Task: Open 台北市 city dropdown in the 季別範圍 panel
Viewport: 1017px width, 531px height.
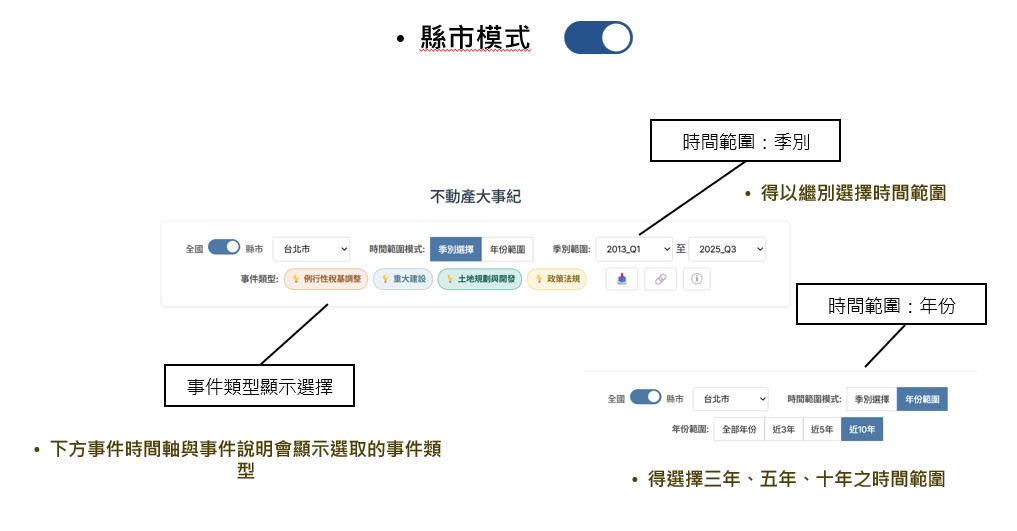Action: 311,248
